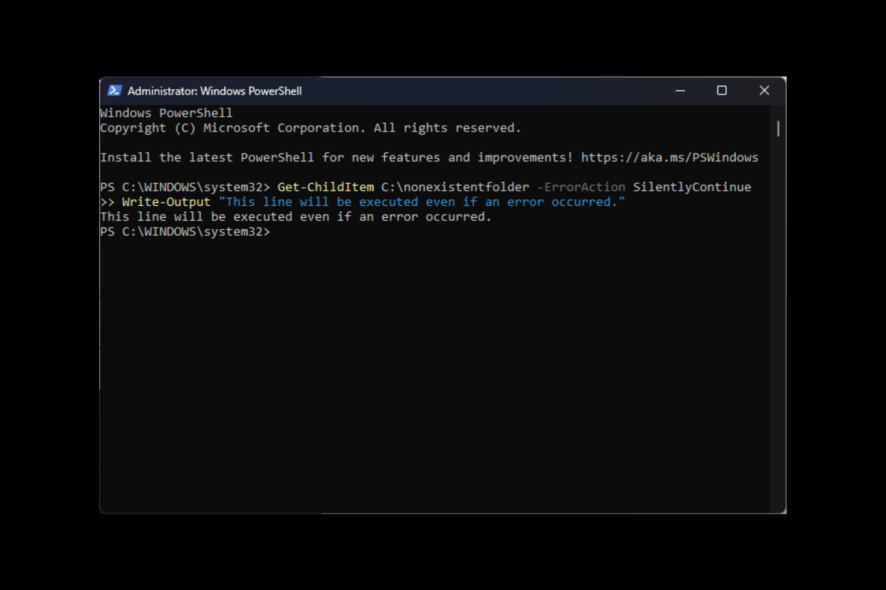Click the output line about error occurrence
This screenshot has height=590, width=886.
tap(294, 216)
